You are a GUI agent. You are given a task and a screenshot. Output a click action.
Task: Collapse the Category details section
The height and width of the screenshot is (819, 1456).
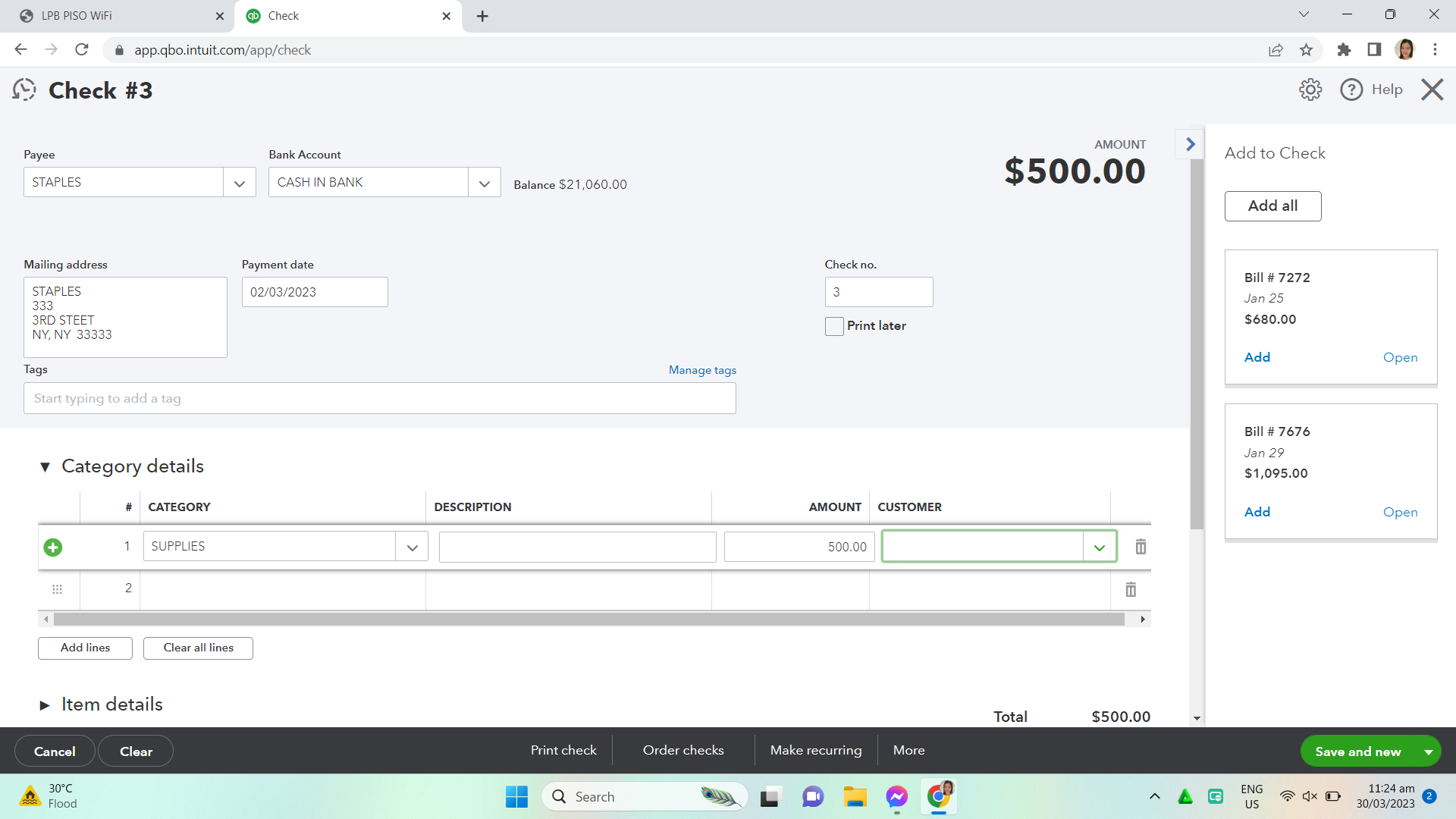point(45,467)
